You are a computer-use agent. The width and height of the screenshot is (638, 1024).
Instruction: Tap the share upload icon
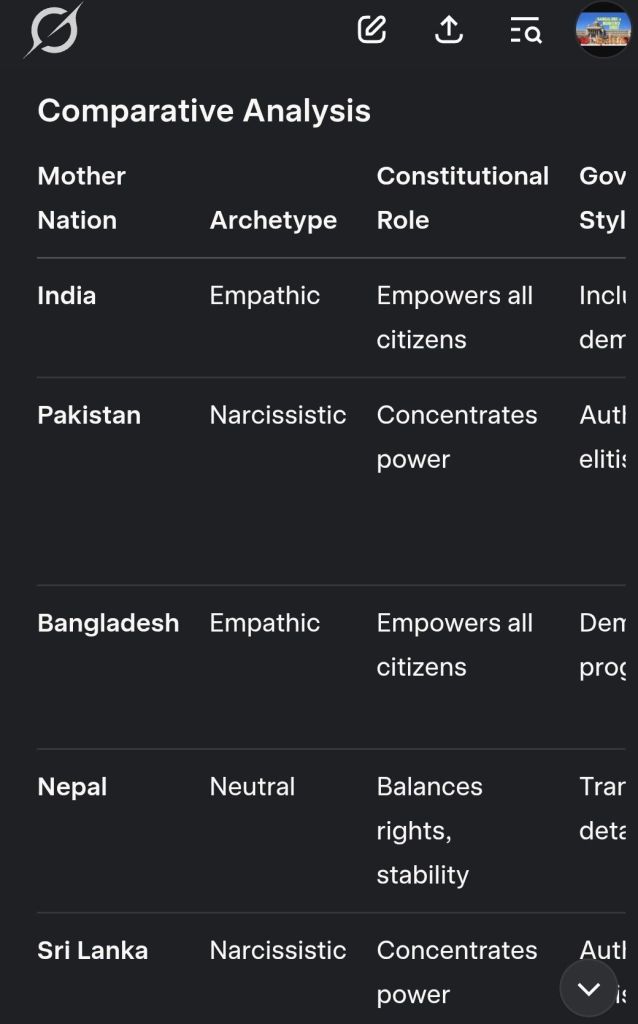[x=449, y=31]
